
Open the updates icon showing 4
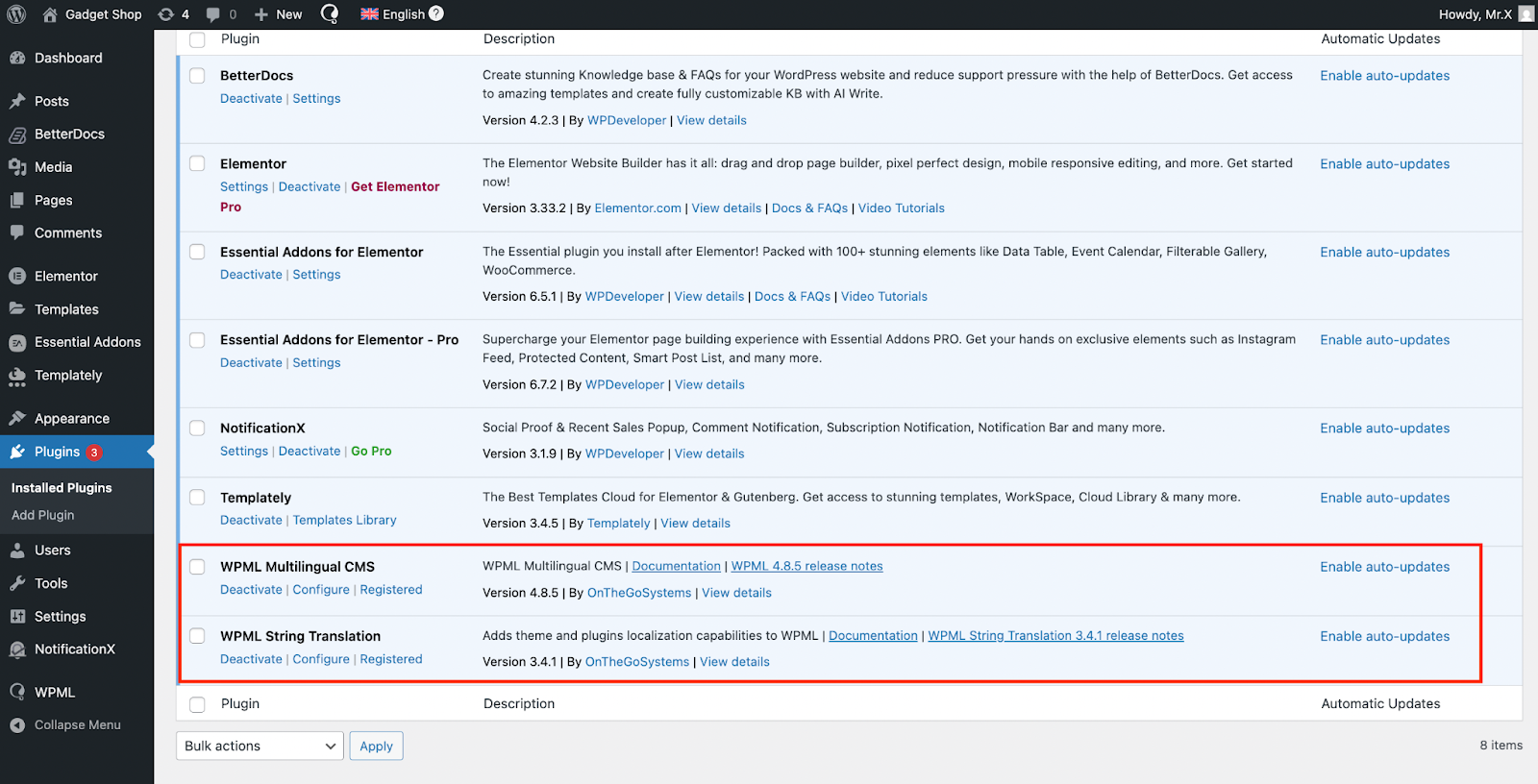[x=165, y=14]
